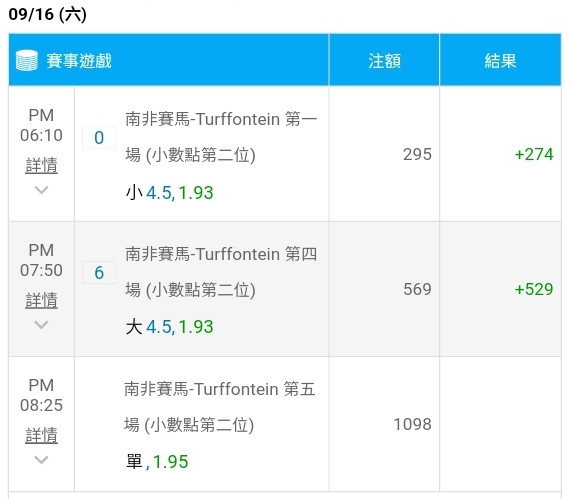Expand chevron under the 08:25 PM row
Viewport: 566px width, 499px height.
click(41, 460)
